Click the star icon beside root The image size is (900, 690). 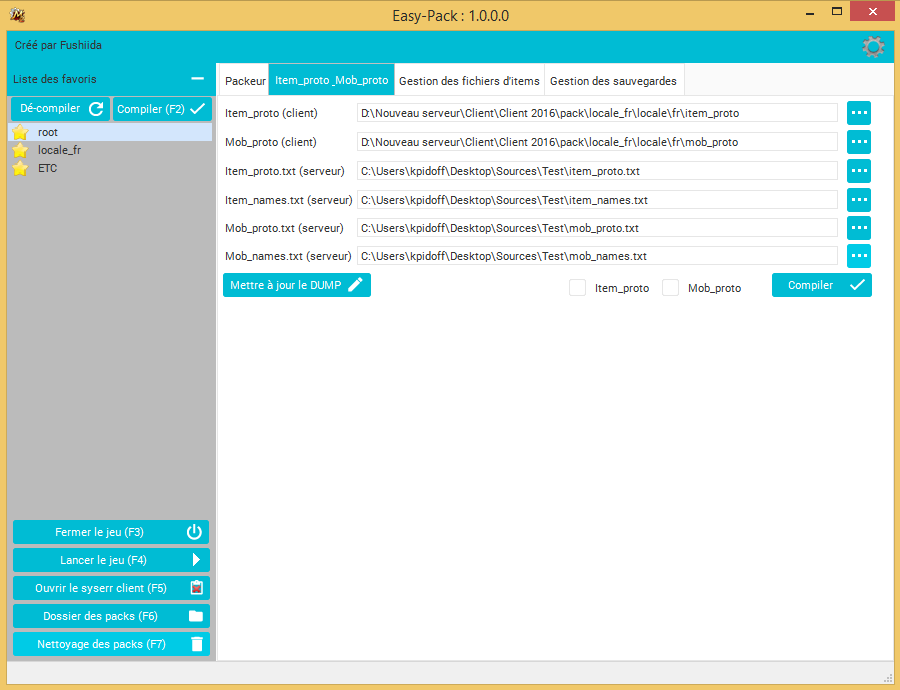pyautogui.click(x=21, y=132)
